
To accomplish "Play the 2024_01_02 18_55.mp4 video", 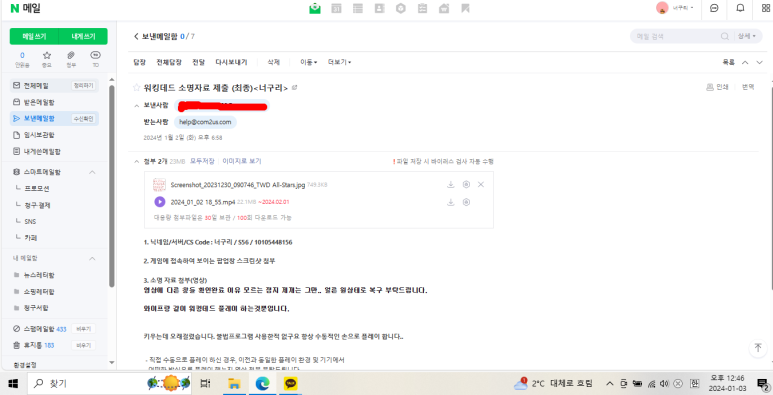I will click(x=160, y=202).
